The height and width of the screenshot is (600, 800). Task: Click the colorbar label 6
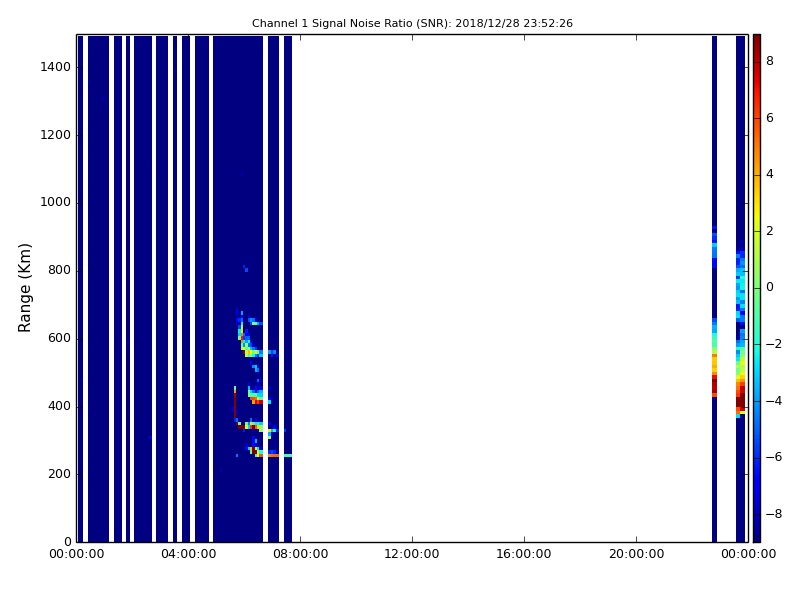(x=770, y=118)
